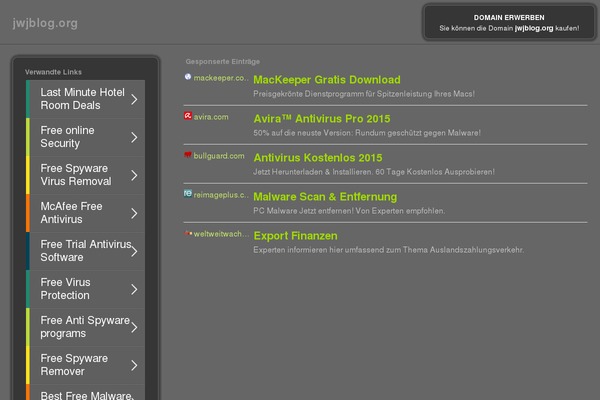Click 'Preisgekrönte Dienstprogramm' description text
Screen dimensions: 600x400
(x=364, y=94)
